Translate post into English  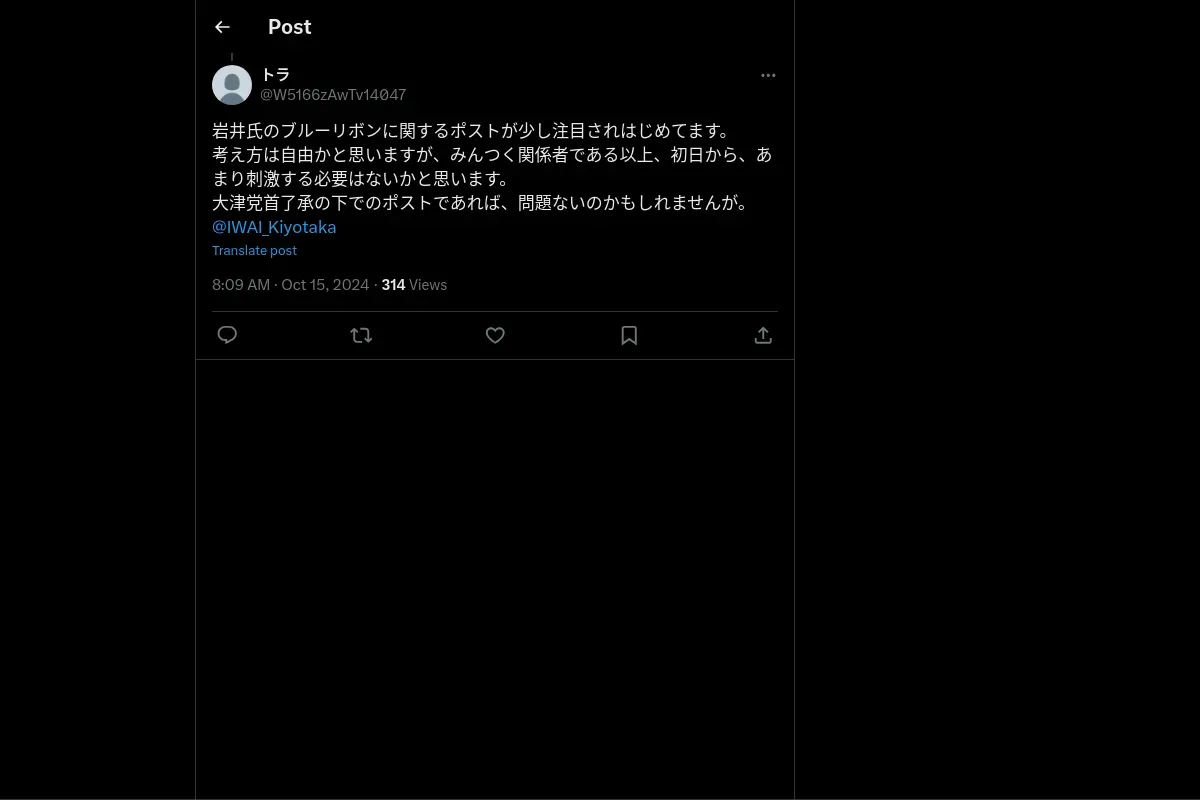click(x=254, y=251)
